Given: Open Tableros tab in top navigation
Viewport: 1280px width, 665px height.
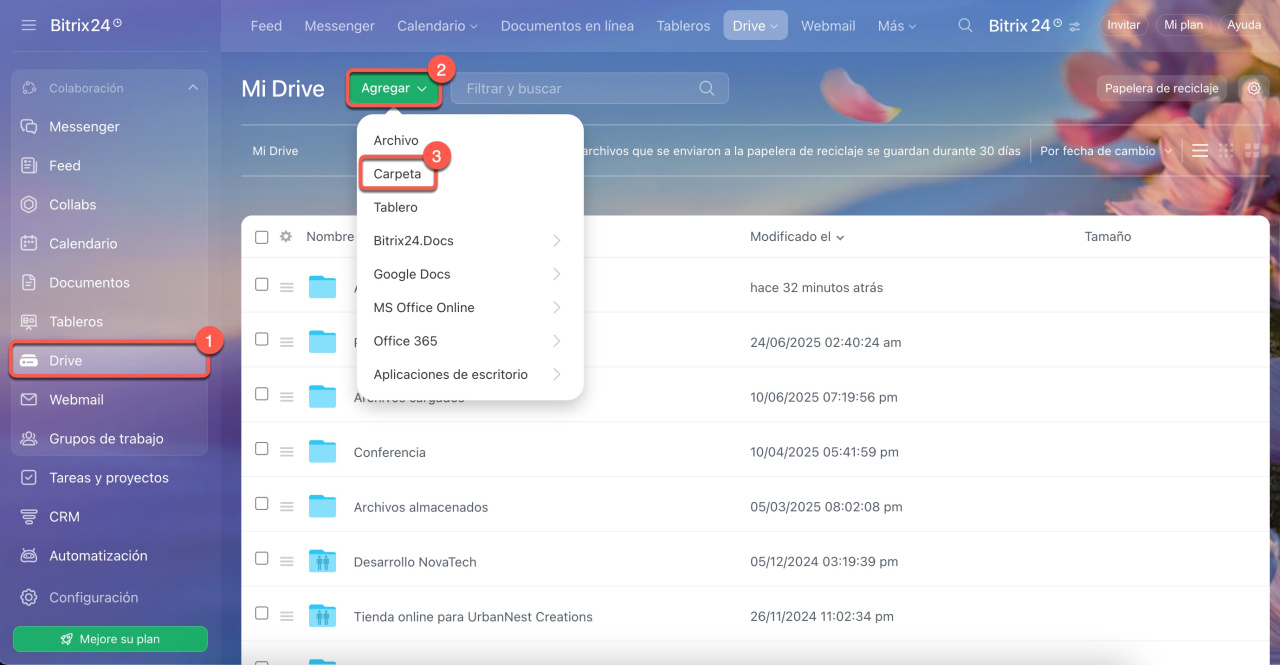Looking at the screenshot, I should point(683,26).
